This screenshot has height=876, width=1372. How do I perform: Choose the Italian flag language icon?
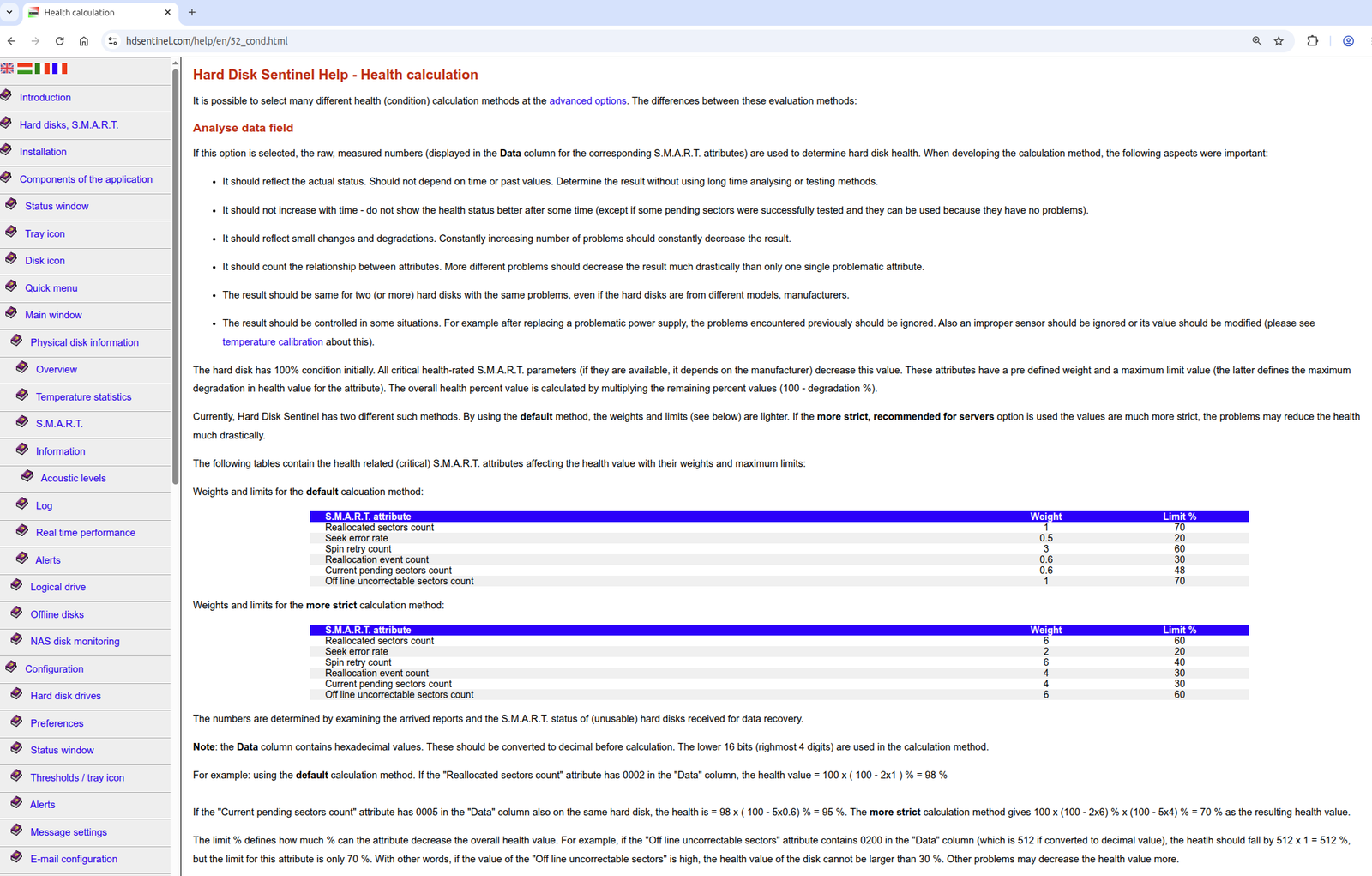[x=43, y=69]
